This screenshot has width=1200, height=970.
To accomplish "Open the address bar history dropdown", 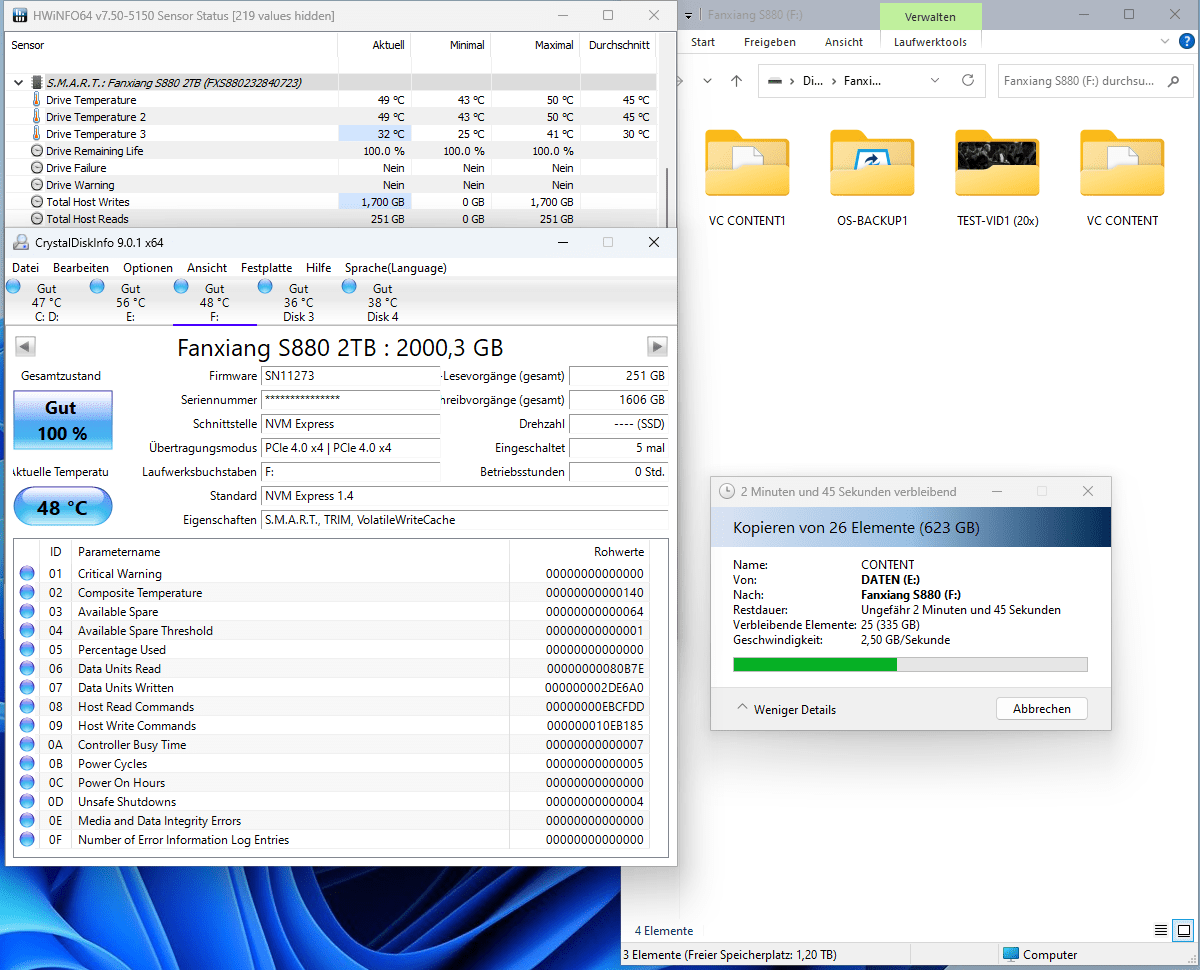I will (x=935, y=81).
